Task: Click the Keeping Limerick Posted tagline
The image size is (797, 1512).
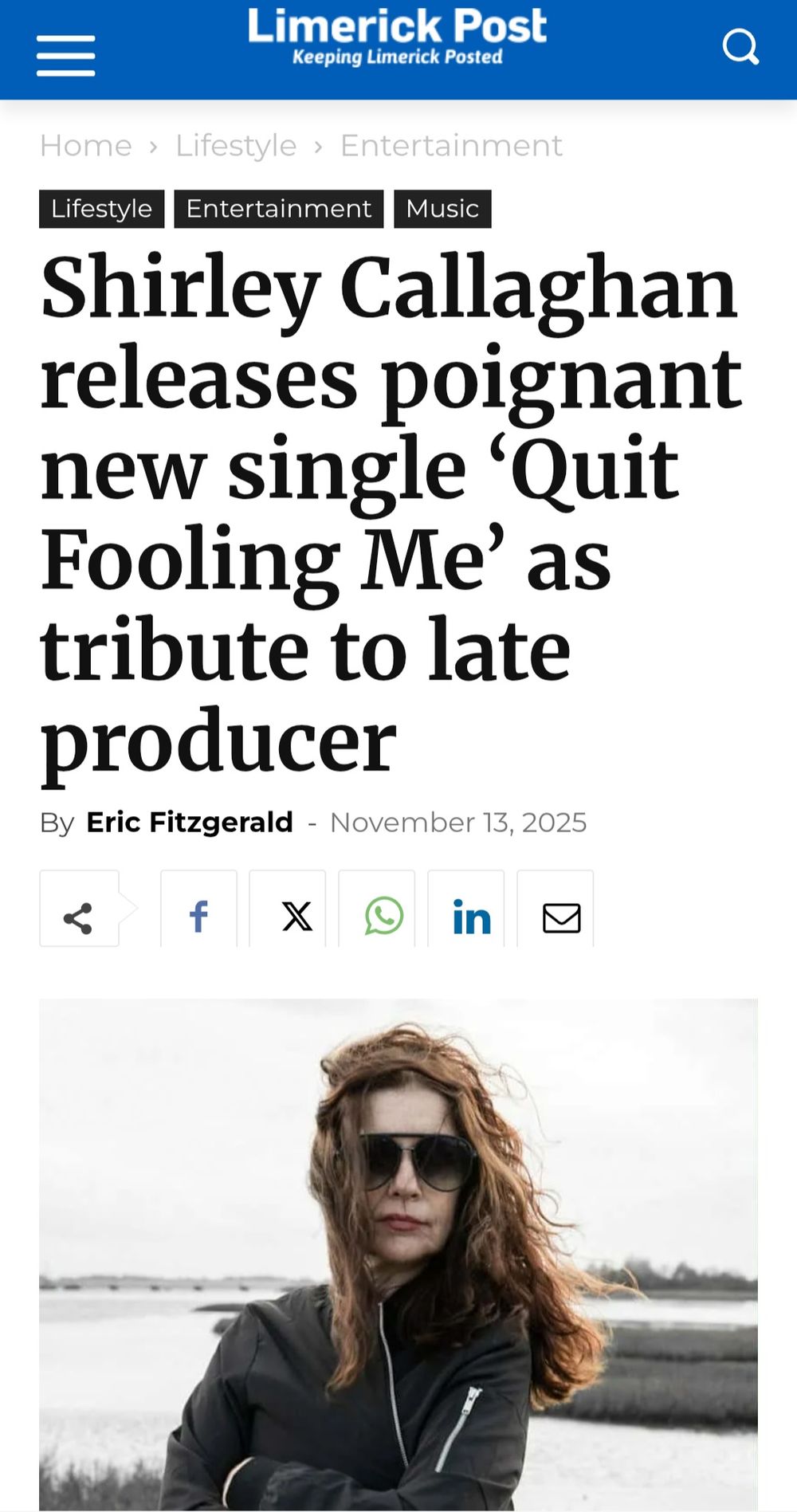Action: click(397, 57)
